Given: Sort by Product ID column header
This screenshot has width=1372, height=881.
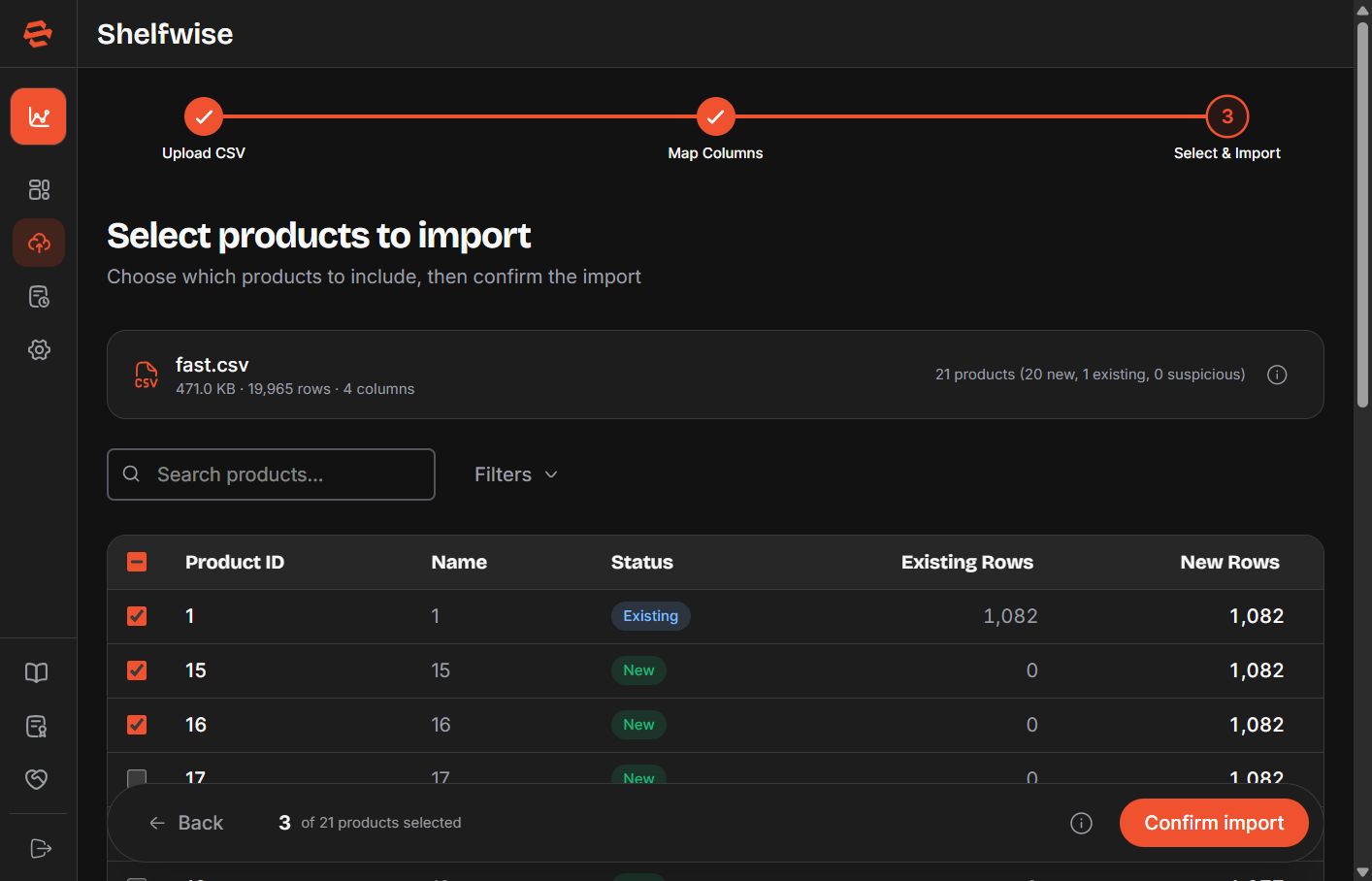Looking at the screenshot, I should pyautogui.click(x=235, y=562).
